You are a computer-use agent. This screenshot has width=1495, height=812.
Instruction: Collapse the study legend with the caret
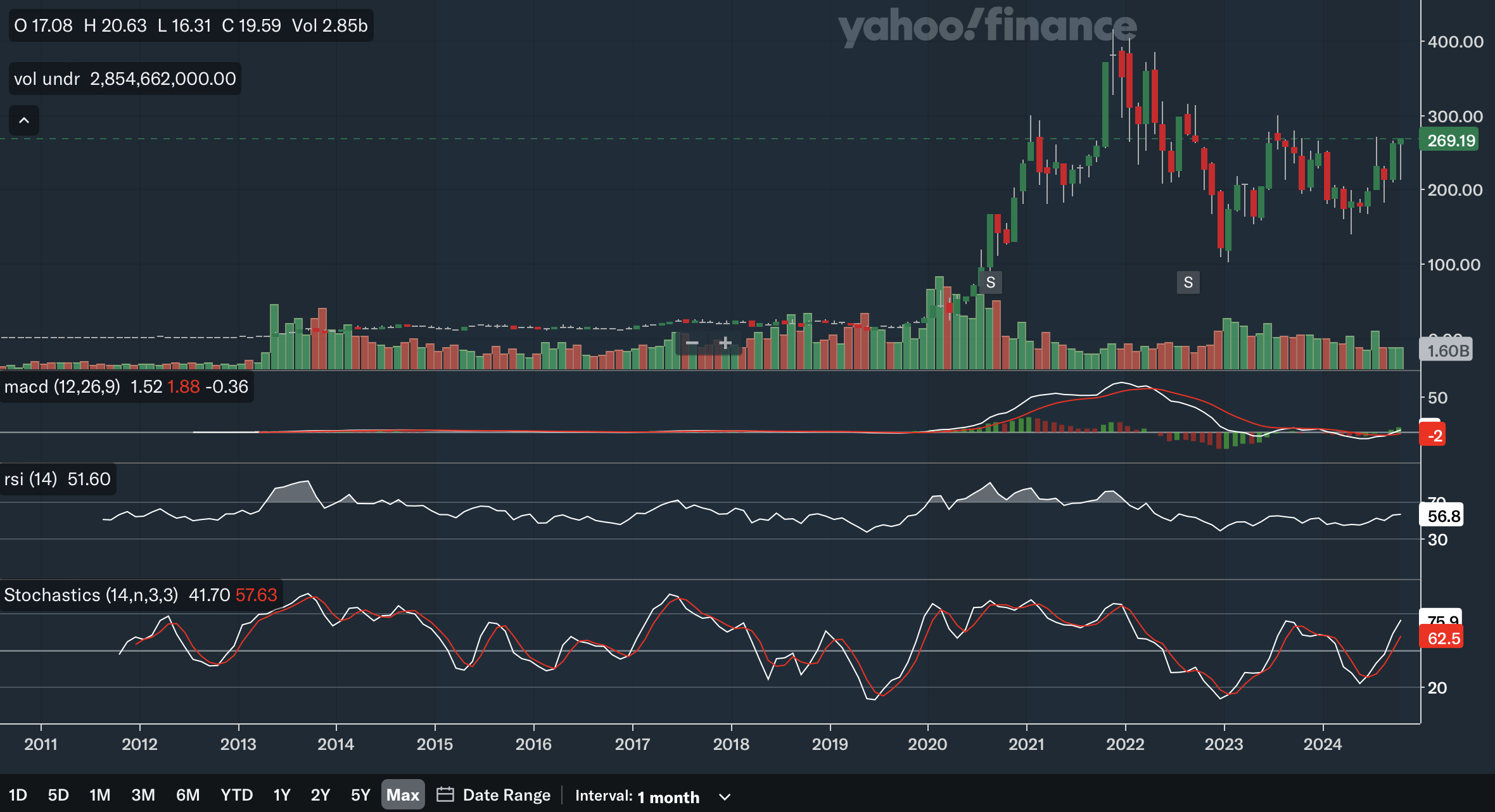[x=24, y=120]
